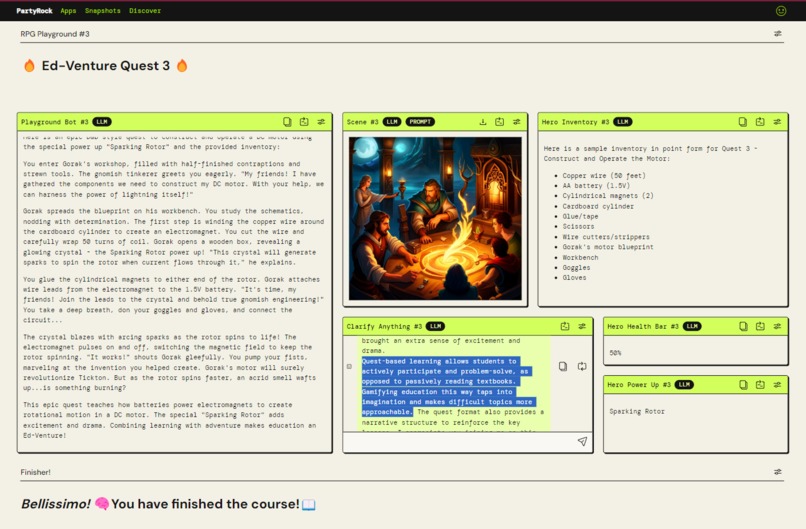806x529 pixels.
Task: Open the Snapshots menu item
Action: click(103, 11)
